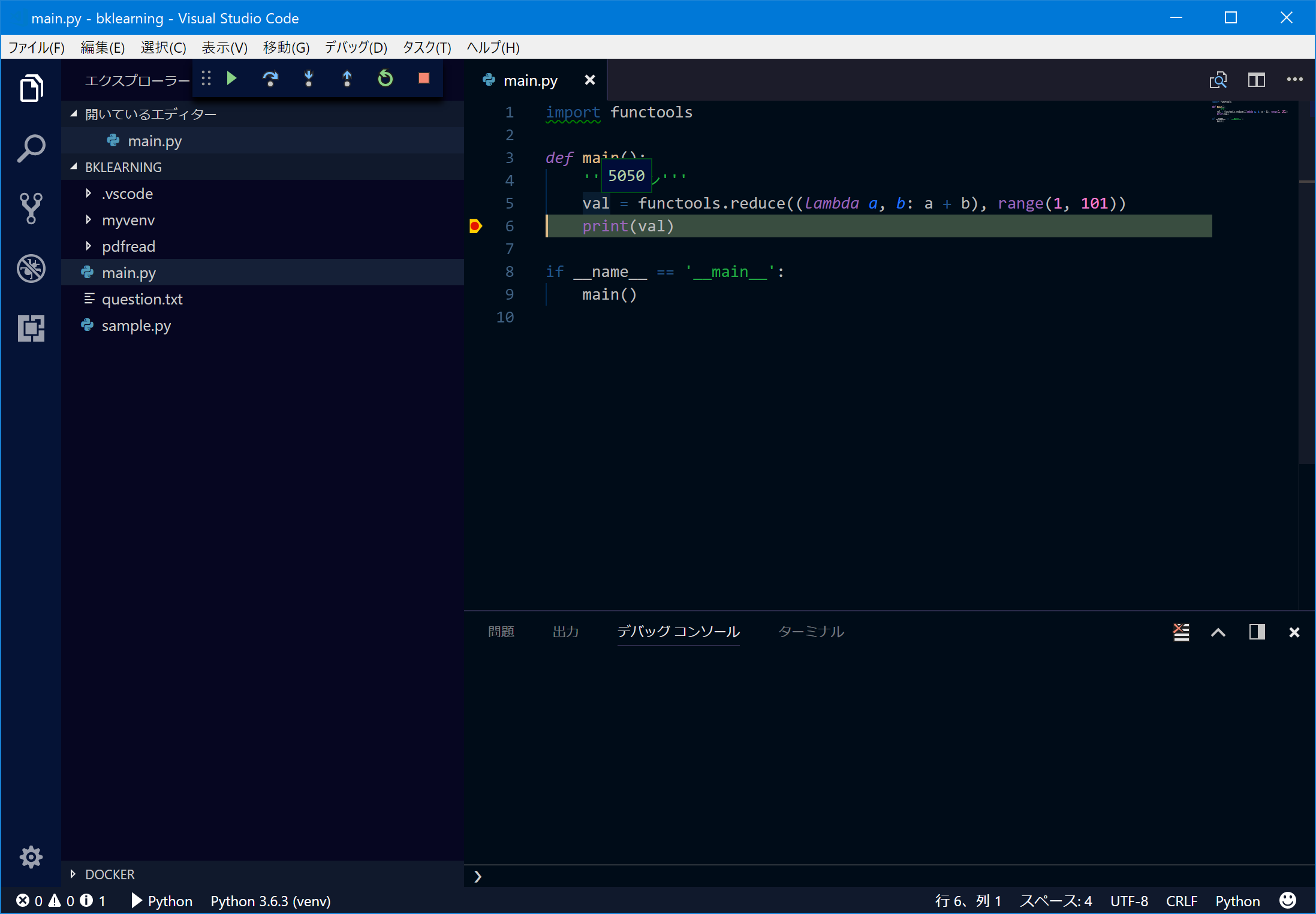1316x914 pixels.
Task: Open the Search view in activity bar
Action: [x=31, y=148]
